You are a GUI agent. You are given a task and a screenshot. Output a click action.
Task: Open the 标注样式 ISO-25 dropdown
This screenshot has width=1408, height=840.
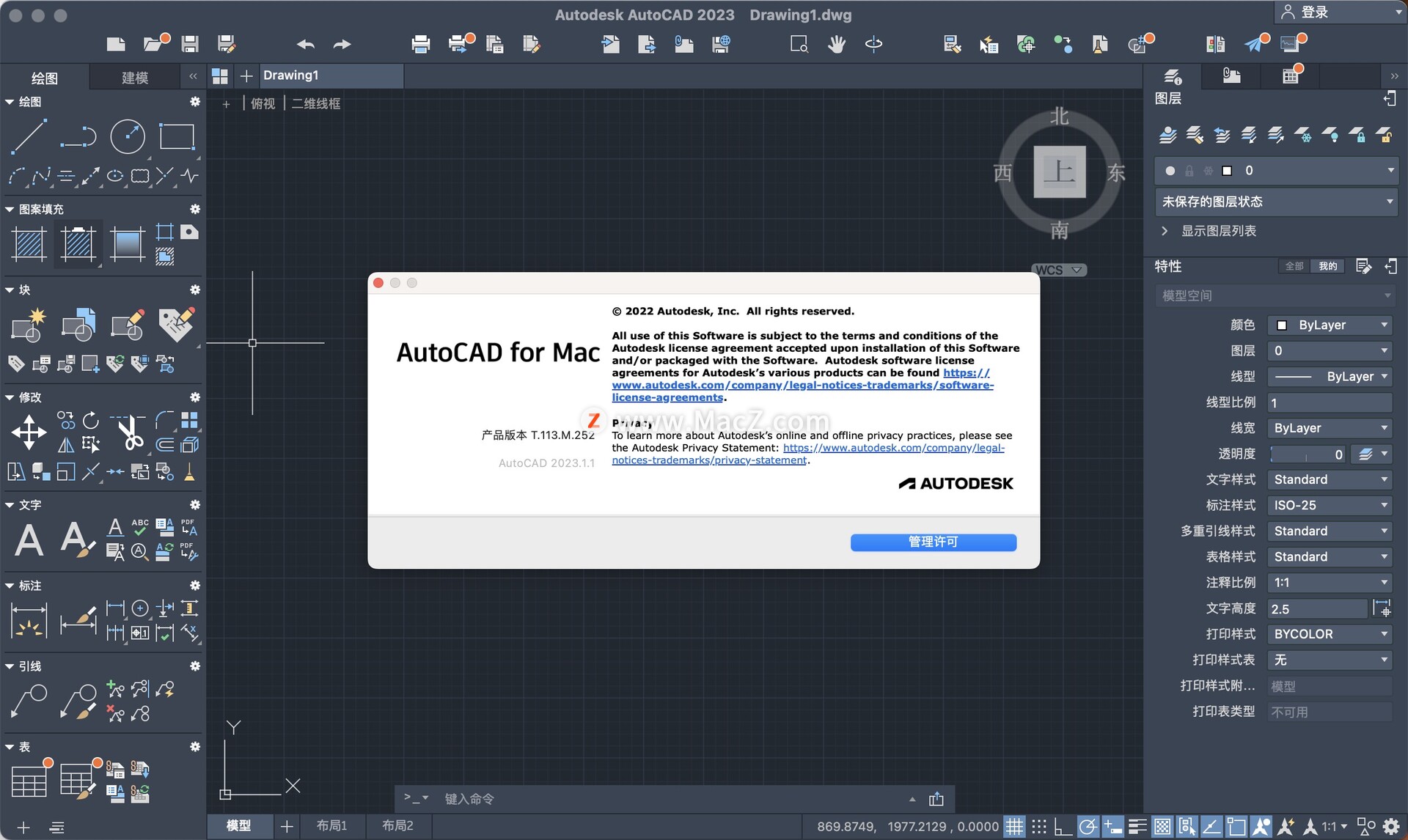point(1330,505)
